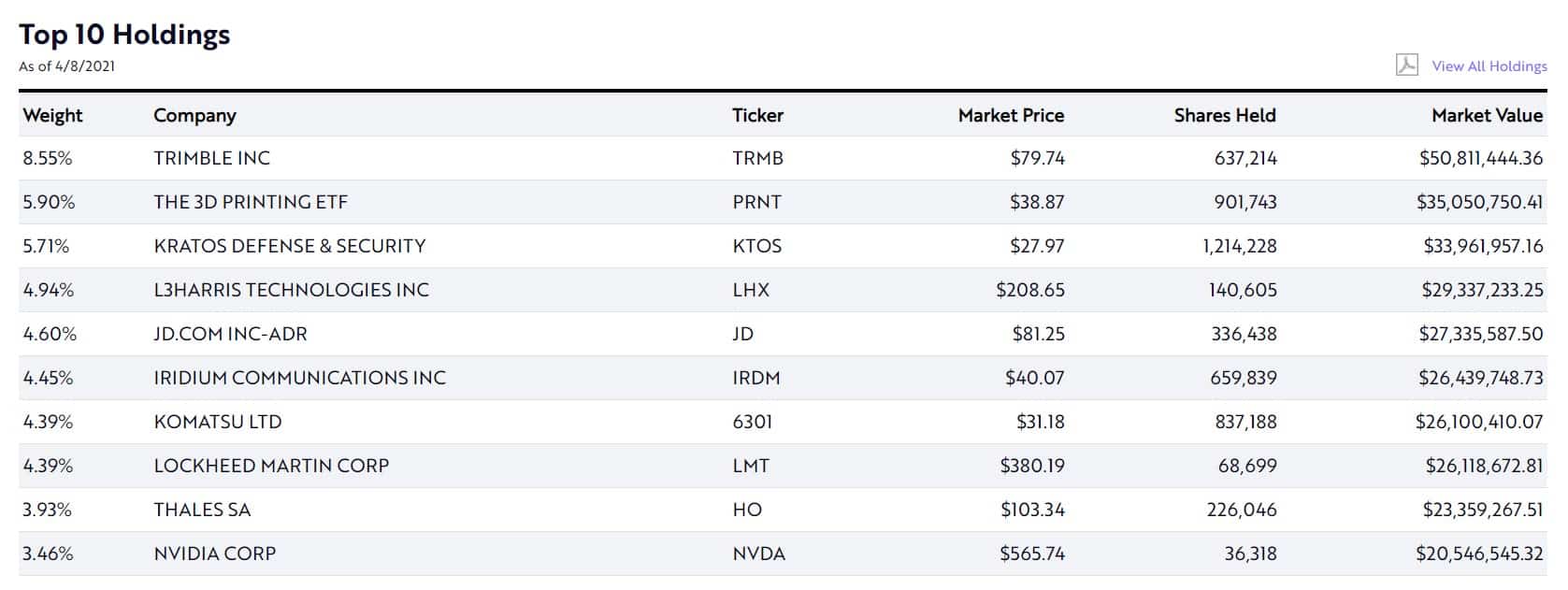This screenshot has height=590, width=1568.
Task: Click the JD ticker cell
Action: tap(743, 334)
